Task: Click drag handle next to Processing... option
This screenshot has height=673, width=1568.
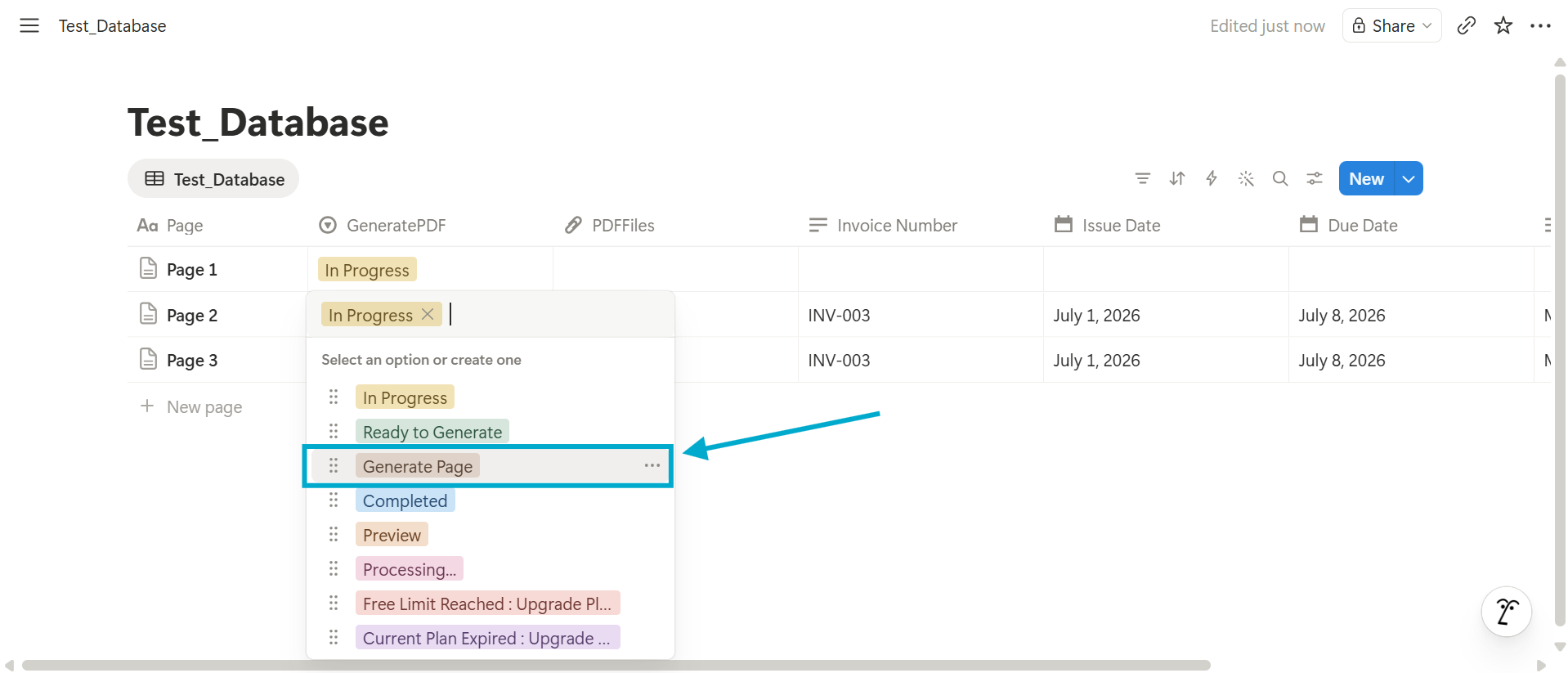Action: point(334,568)
